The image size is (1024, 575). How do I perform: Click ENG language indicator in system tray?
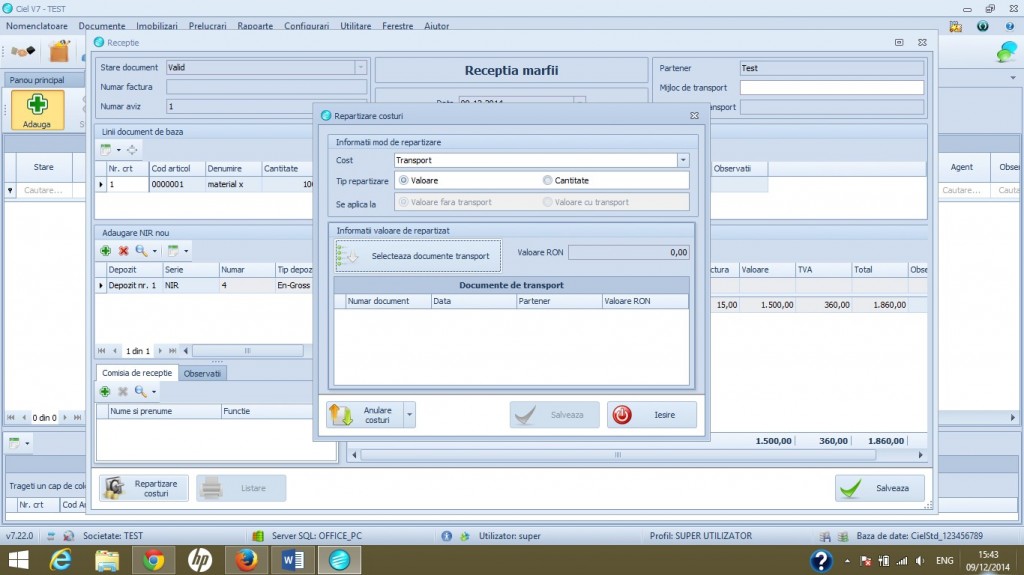[x=944, y=561]
